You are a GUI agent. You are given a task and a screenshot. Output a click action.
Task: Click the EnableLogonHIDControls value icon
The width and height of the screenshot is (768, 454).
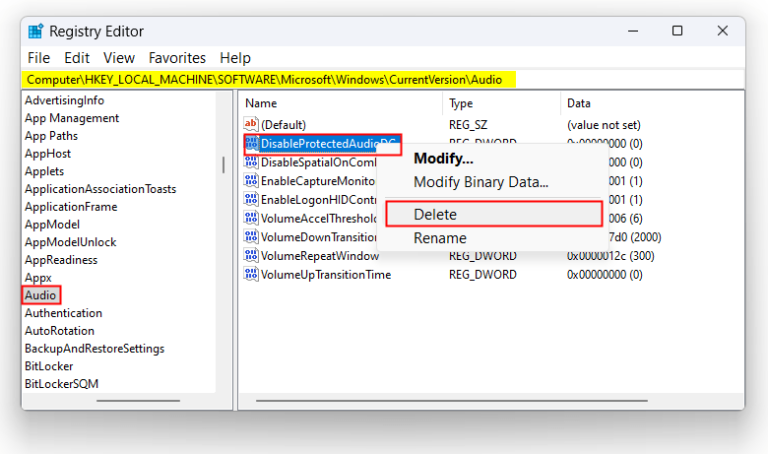pos(251,199)
